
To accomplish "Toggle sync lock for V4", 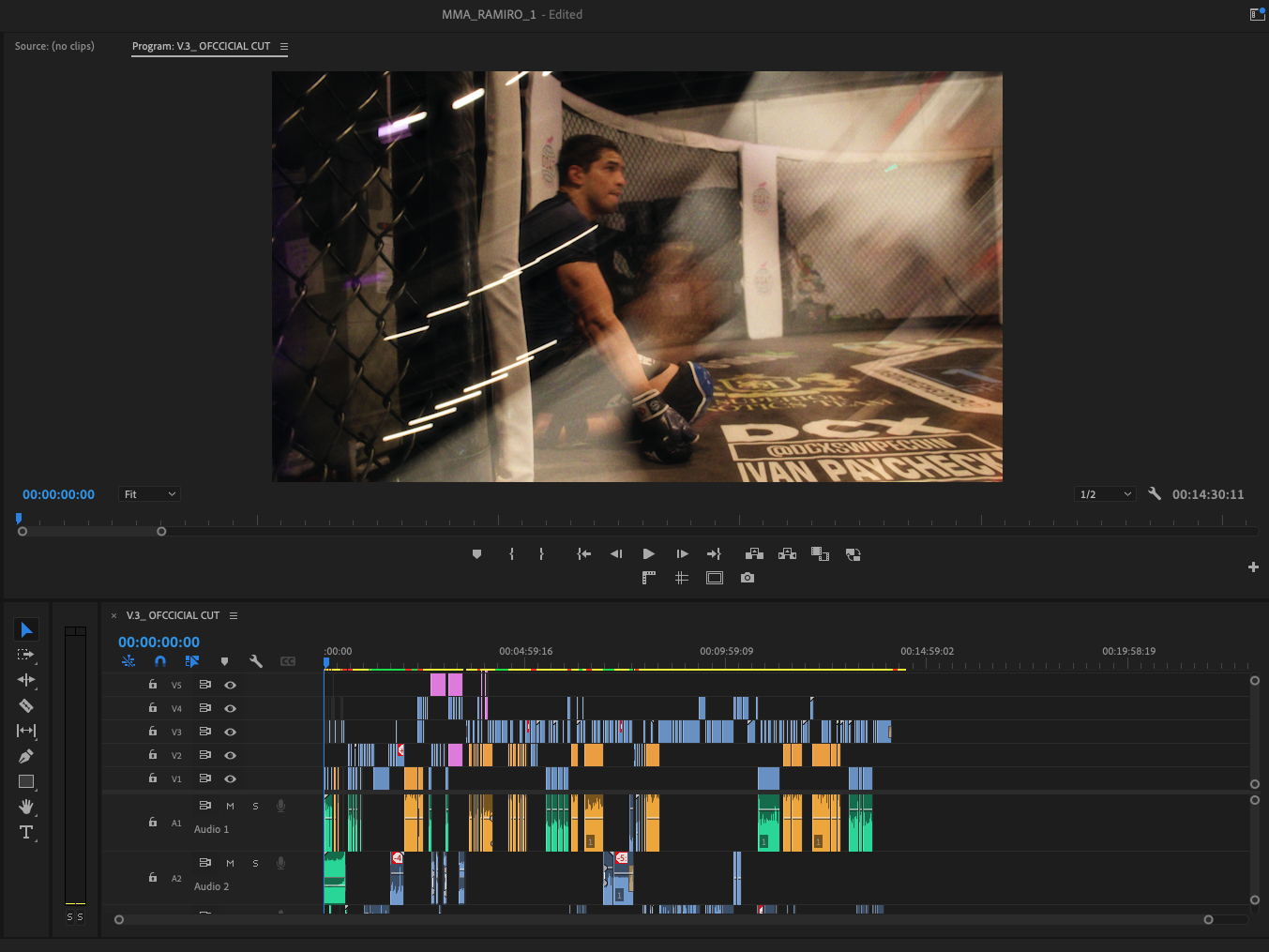I will [x=204, y=708].
